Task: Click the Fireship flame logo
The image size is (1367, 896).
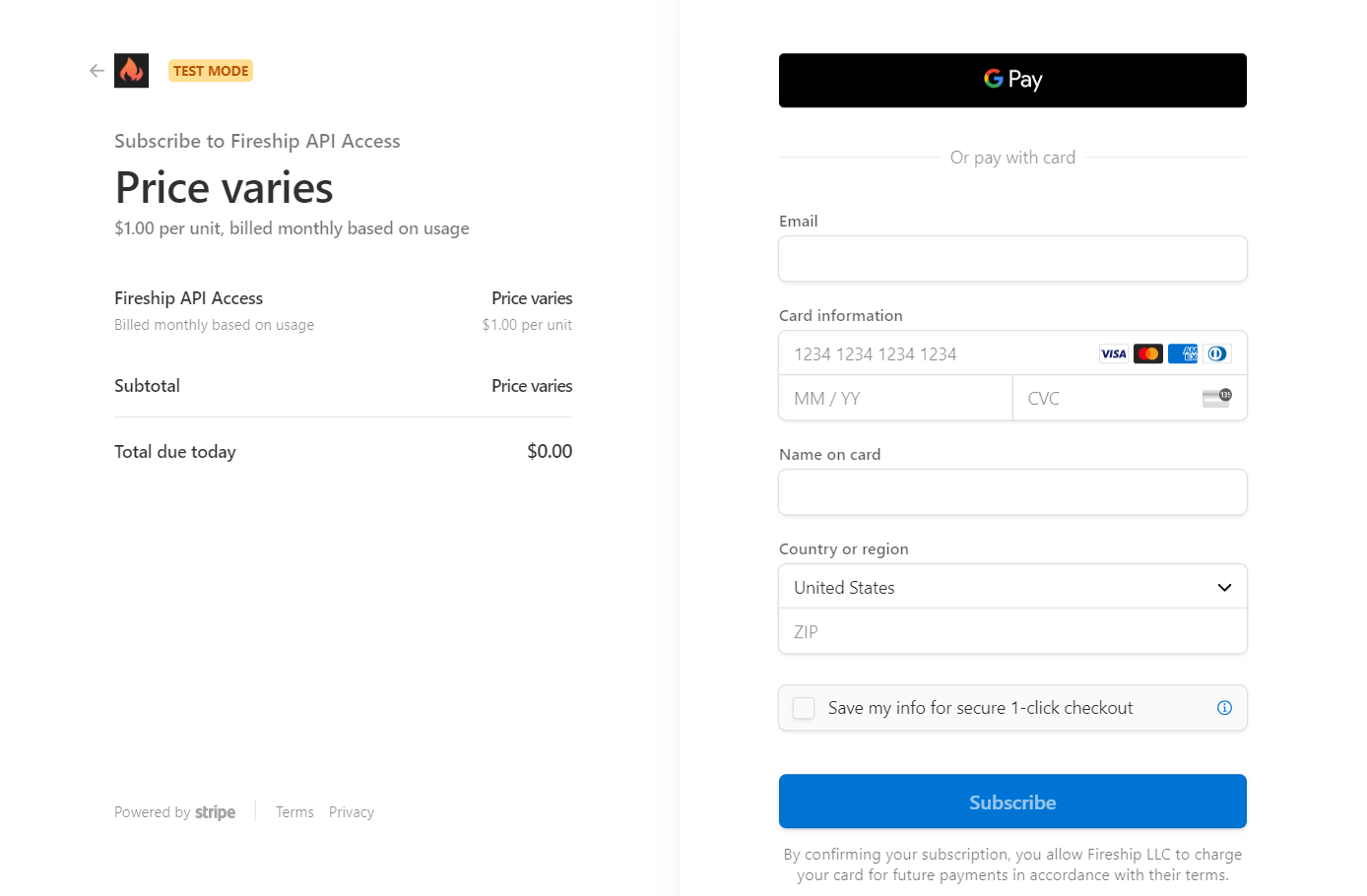Action: 131,70
